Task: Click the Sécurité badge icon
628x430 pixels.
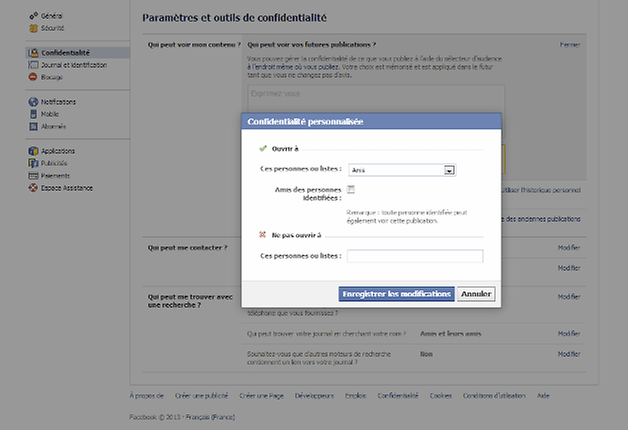Action: pos(33,28)
